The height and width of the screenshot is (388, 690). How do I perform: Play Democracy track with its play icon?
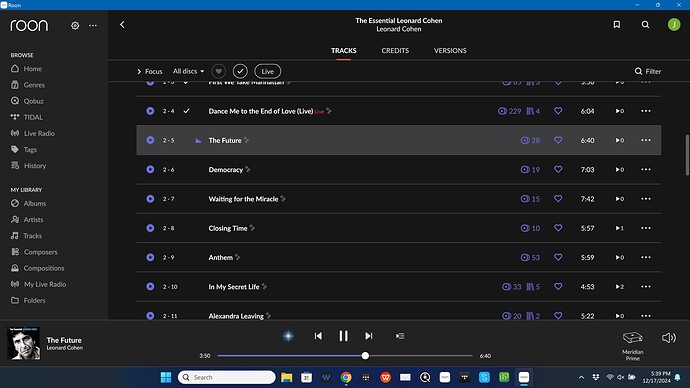150,169
